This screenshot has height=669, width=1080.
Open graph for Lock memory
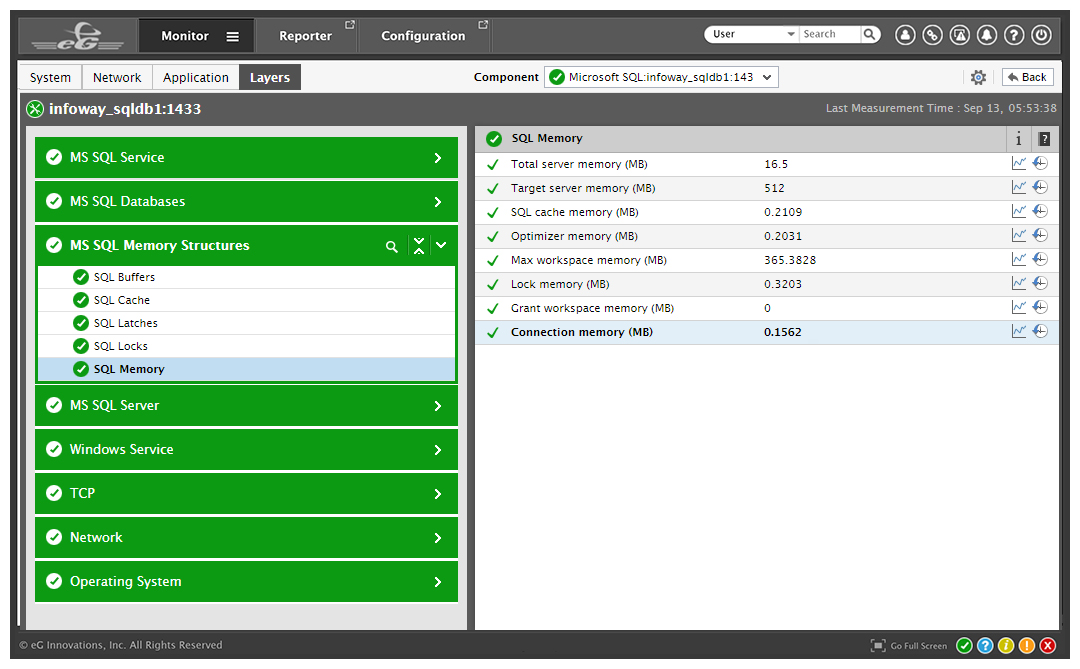pyautogui.click(x=1019, y=283)
